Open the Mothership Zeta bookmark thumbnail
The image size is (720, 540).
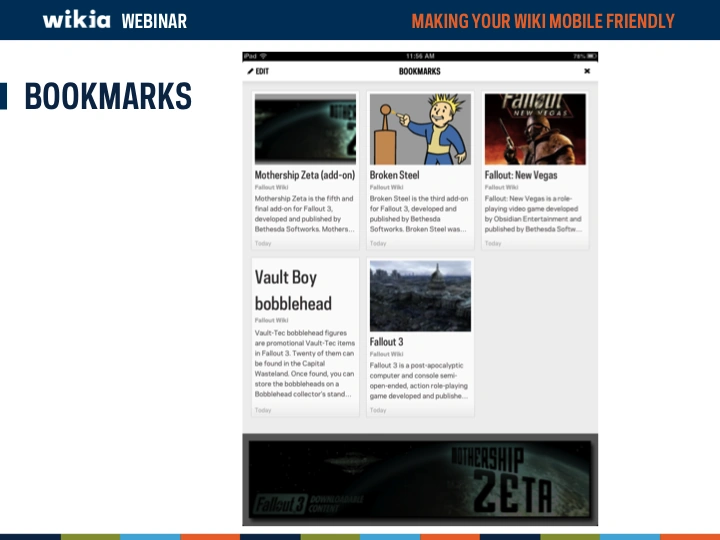(x=305, y=129)
